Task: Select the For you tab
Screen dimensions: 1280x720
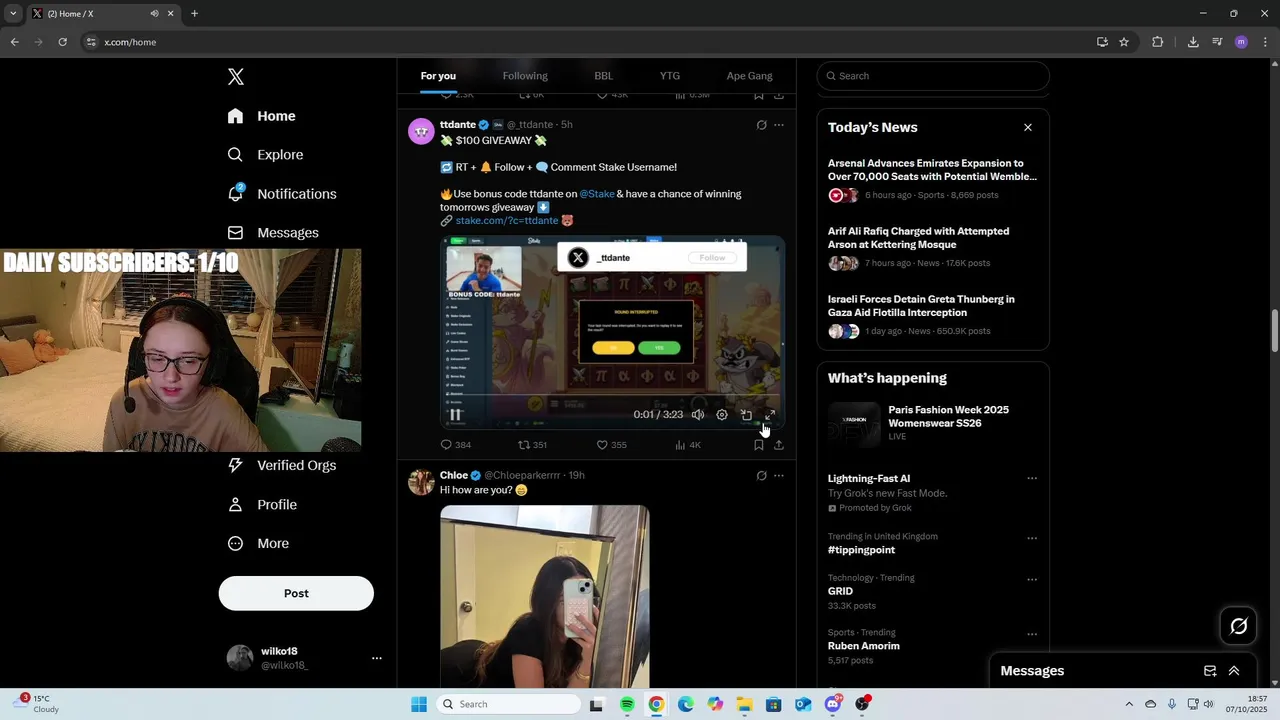Action: (x=438, y=76)
